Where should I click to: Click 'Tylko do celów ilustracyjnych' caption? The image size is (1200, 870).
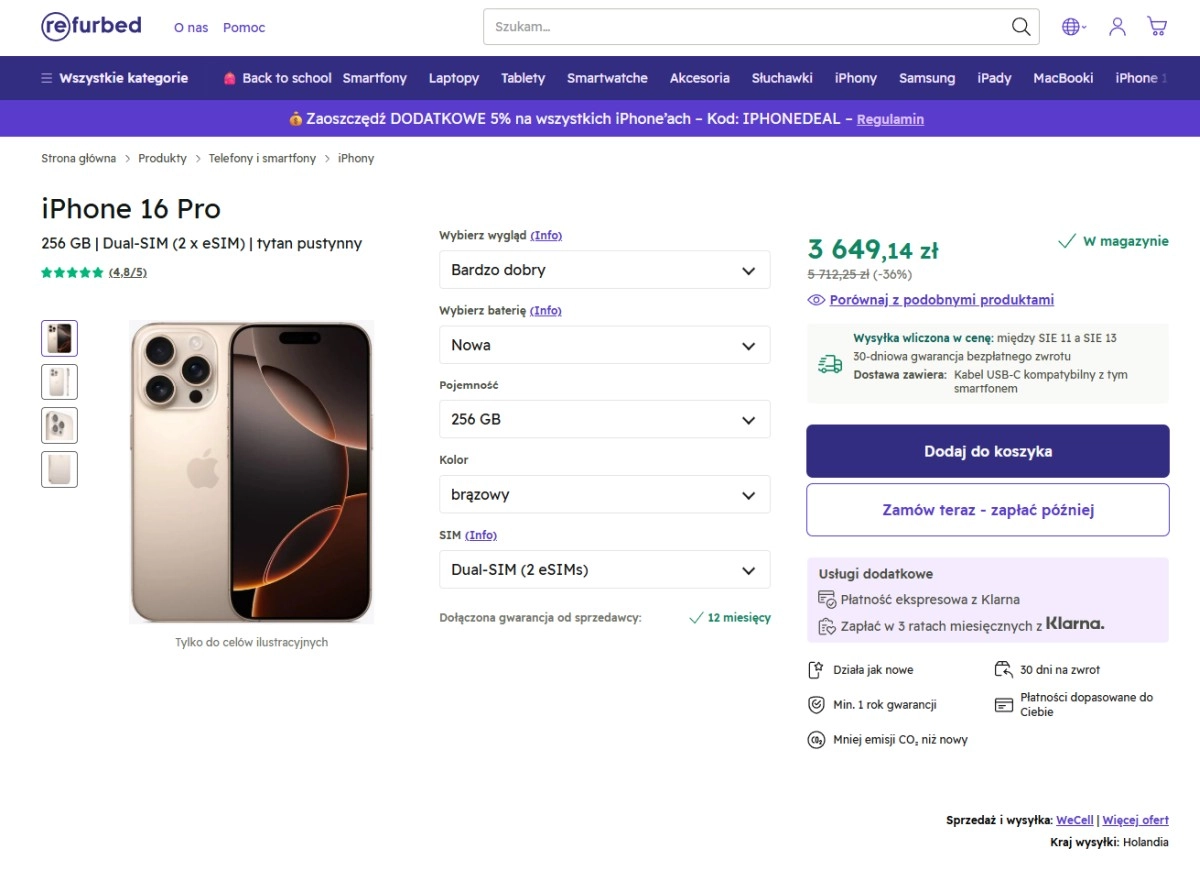click(x=251, y=642)
